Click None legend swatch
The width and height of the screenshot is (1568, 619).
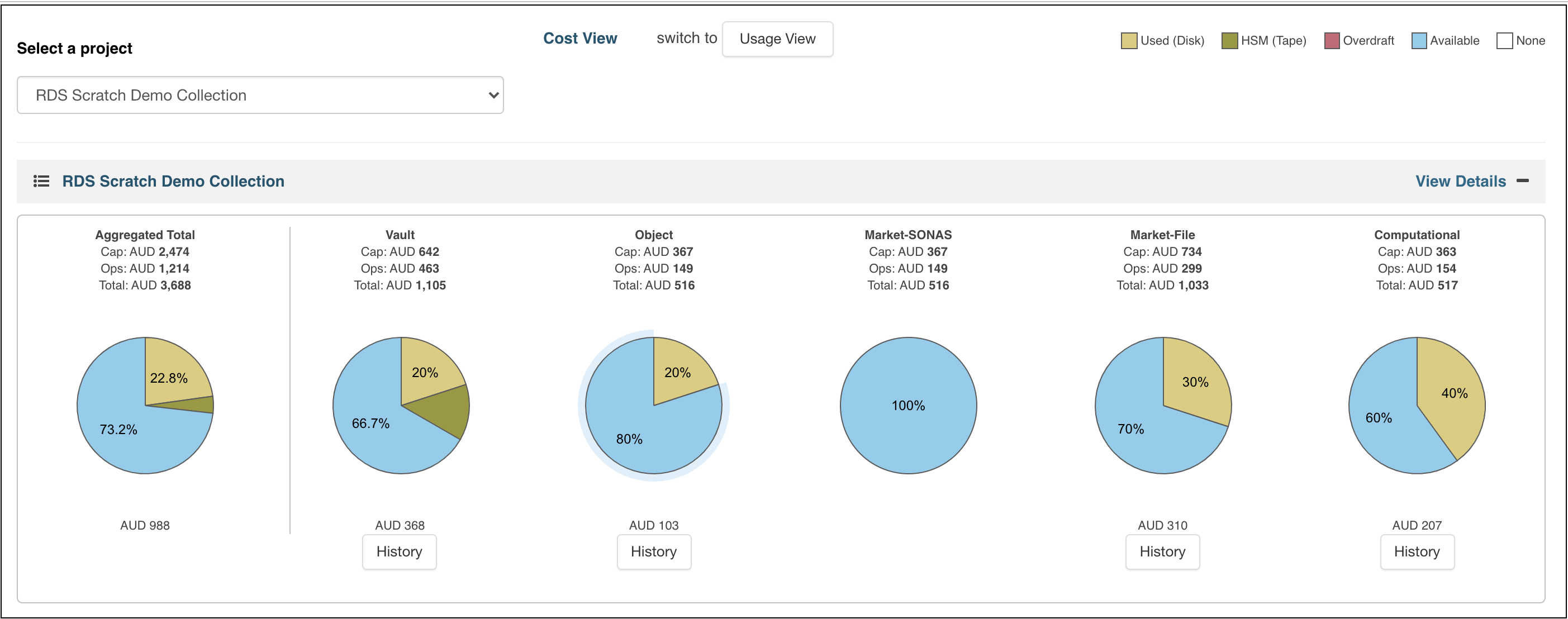pyautogui.click(x=1504, y=41)
